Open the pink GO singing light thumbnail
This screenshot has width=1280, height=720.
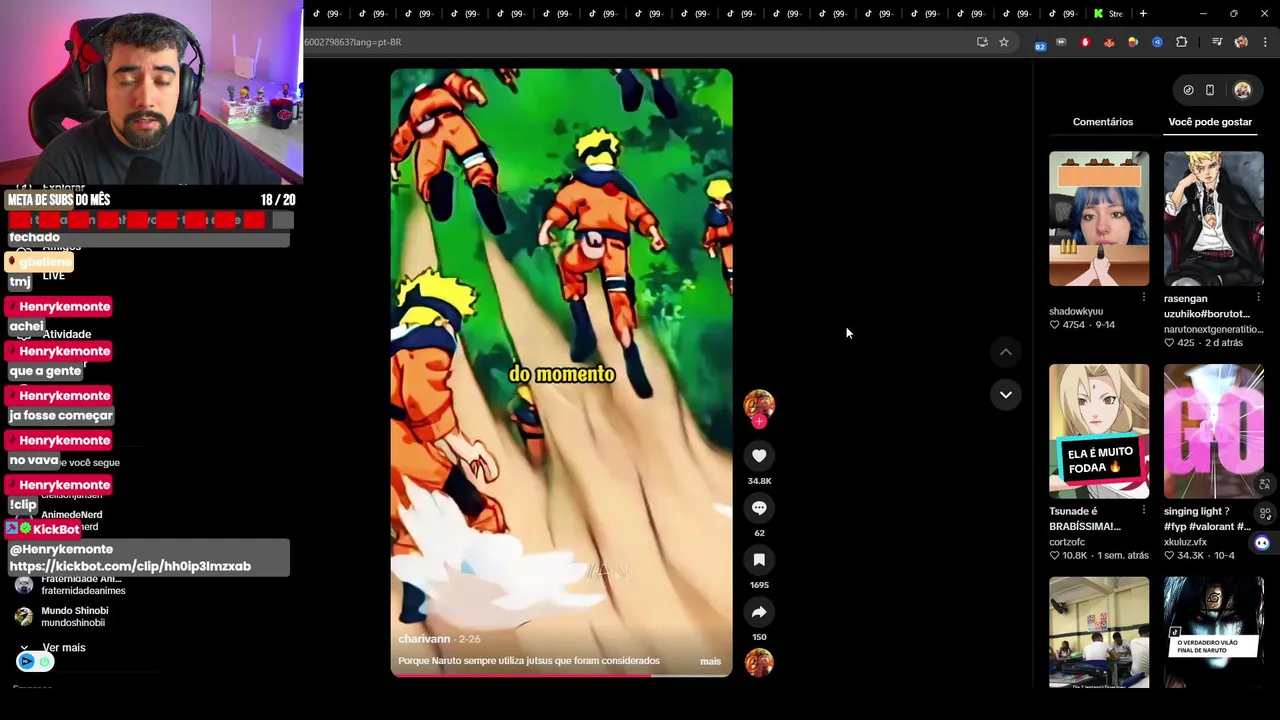(x=1214, y=431)
